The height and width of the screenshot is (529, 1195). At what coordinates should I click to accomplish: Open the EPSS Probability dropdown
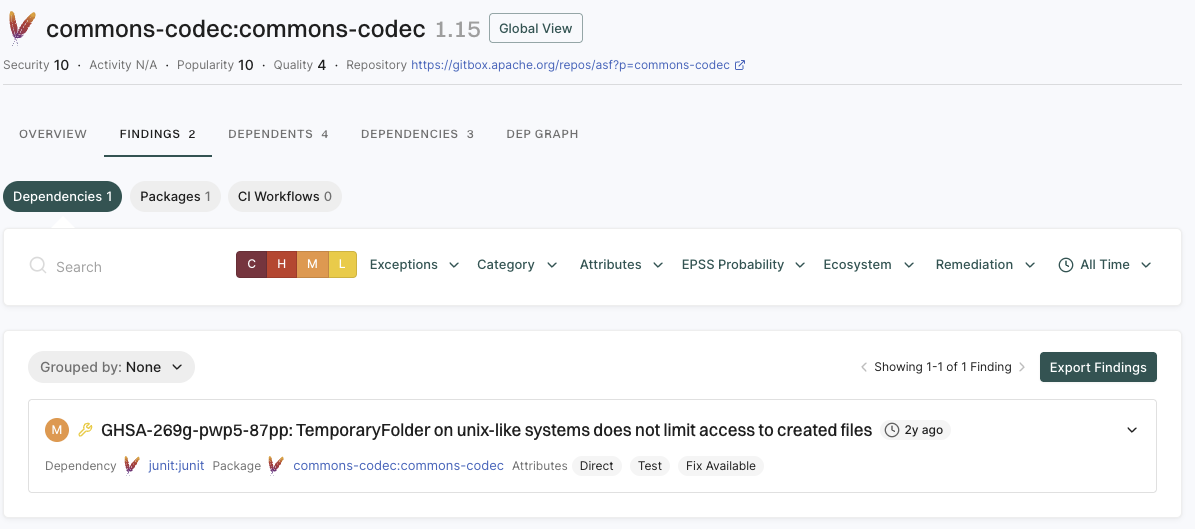[x=743, y=265]
